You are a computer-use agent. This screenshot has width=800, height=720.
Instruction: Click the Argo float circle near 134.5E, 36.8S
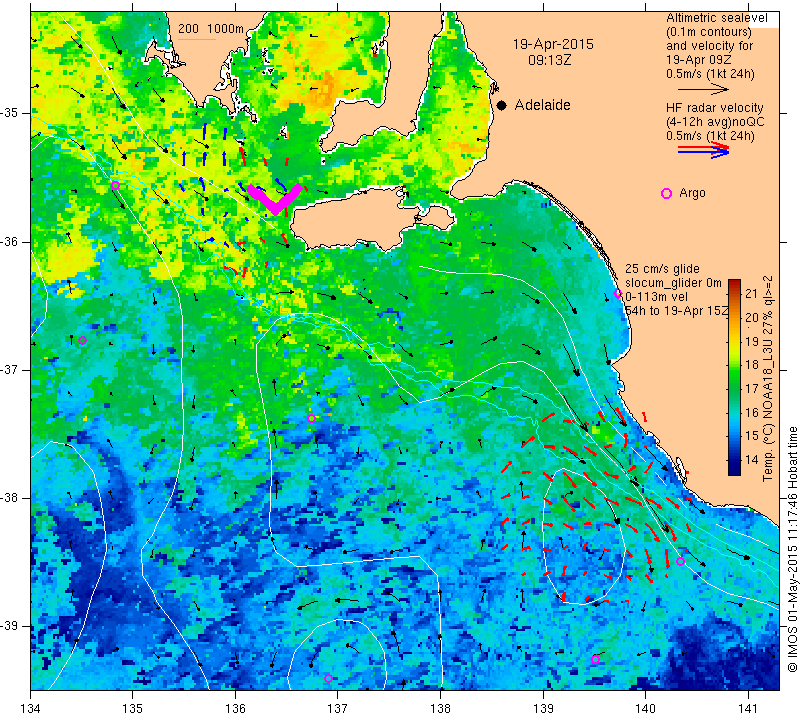pos(83,340)
